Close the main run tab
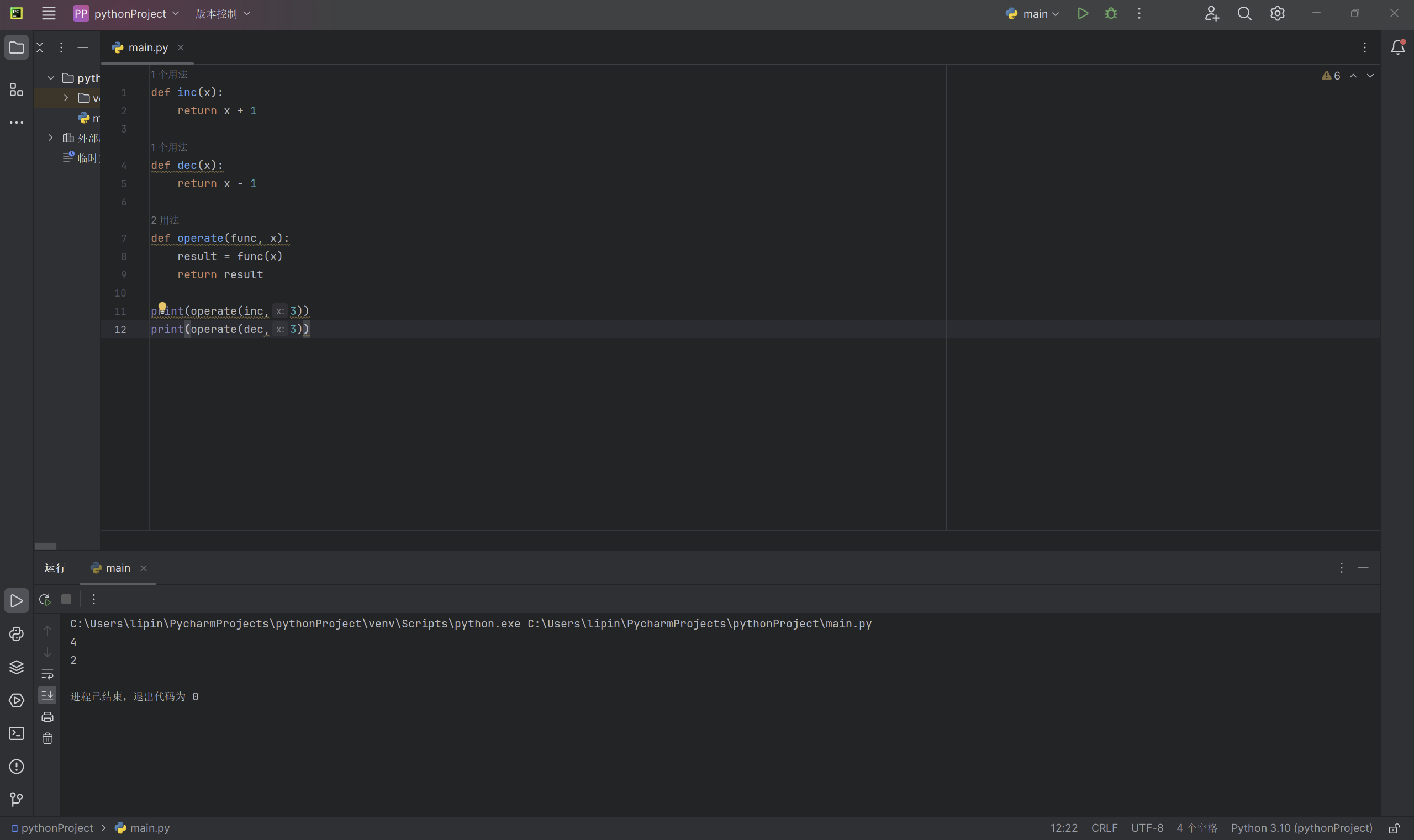This screenshot has height=840, width=1414. (143, 568)
